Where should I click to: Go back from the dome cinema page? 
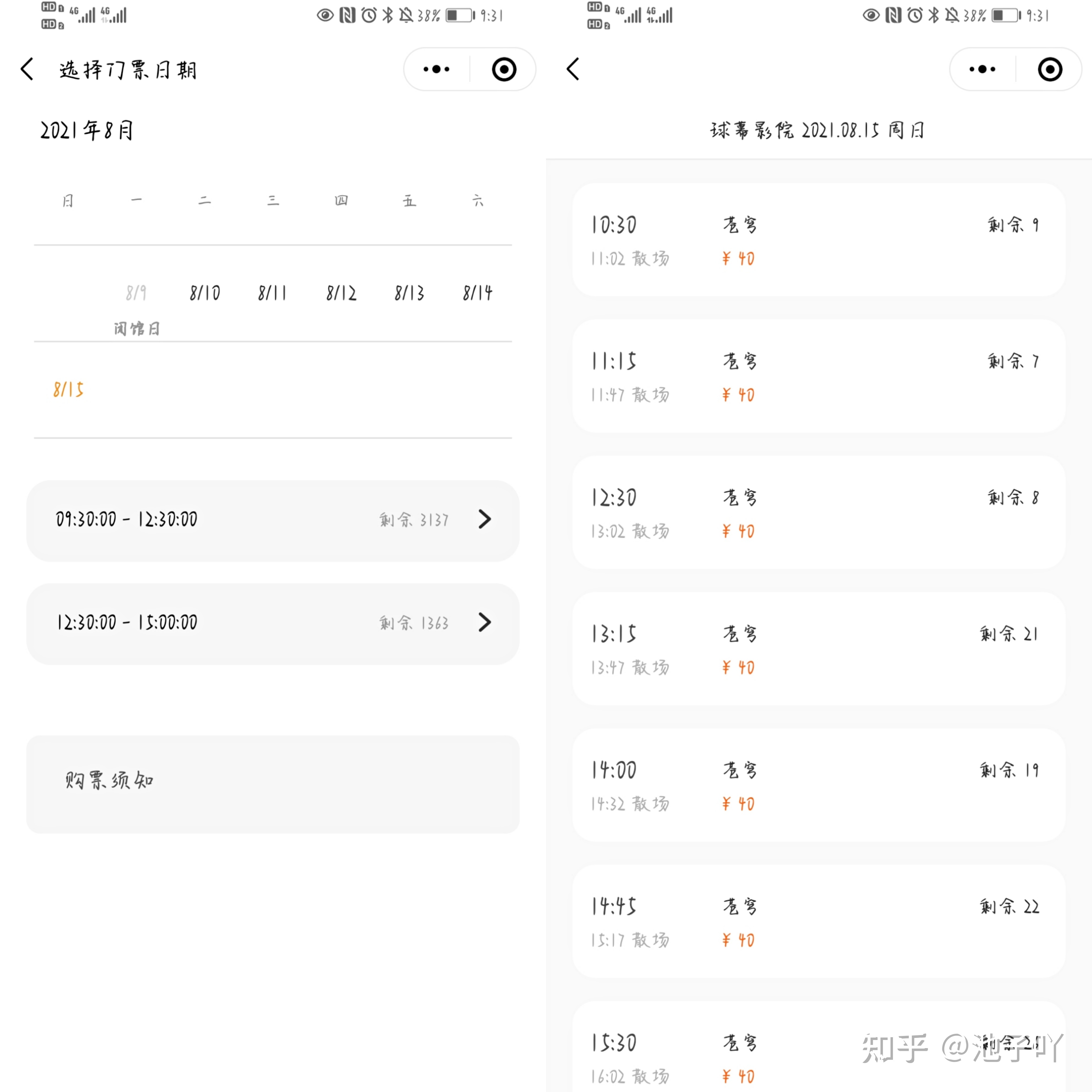[573, 70]
